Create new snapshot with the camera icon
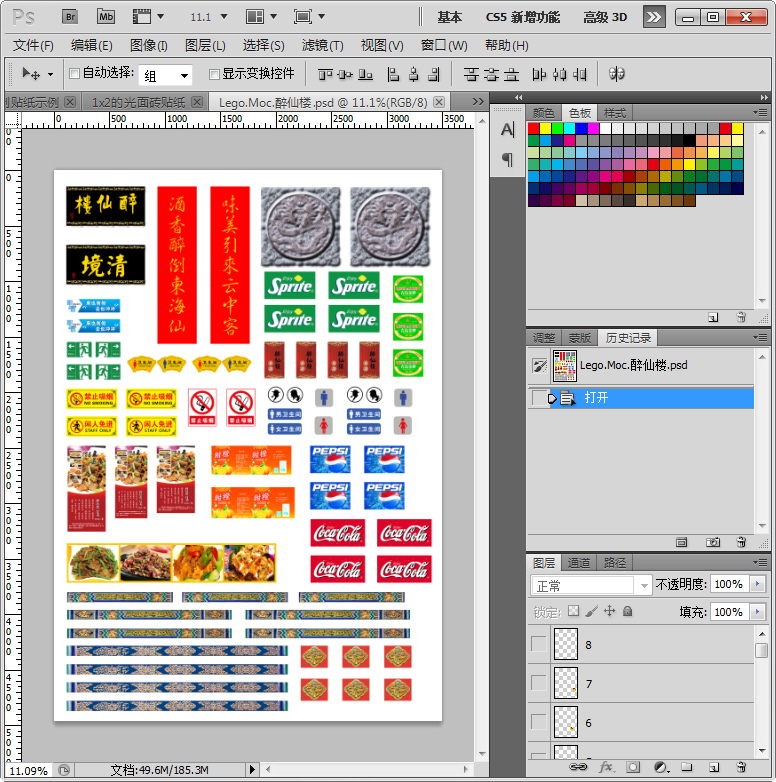Image resolution: width=776 pixels, height=782 pixels. [x=713, y=542]
